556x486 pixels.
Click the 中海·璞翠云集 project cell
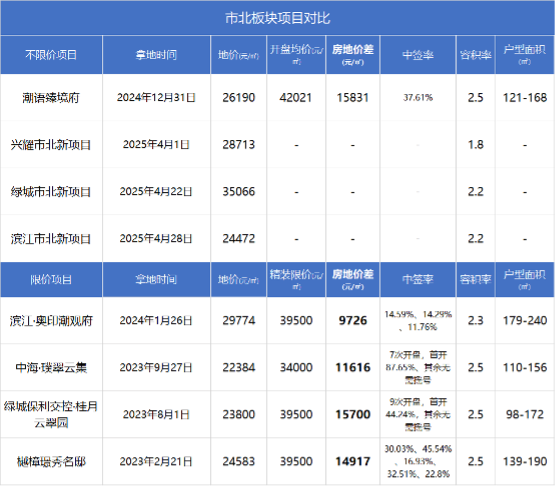coord(51,367)
